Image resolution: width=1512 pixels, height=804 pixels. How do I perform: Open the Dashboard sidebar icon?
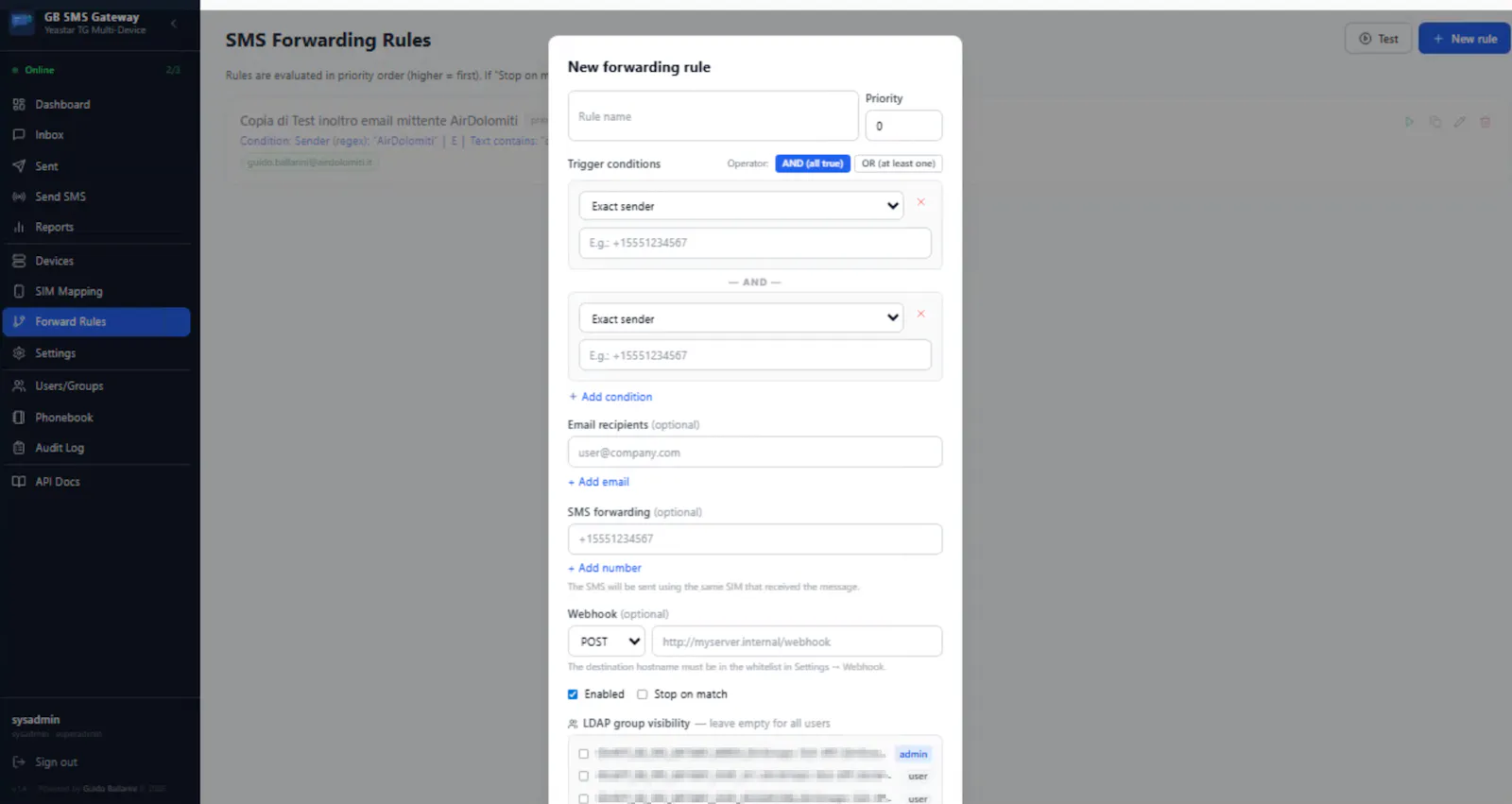click(x=19, y=105)
